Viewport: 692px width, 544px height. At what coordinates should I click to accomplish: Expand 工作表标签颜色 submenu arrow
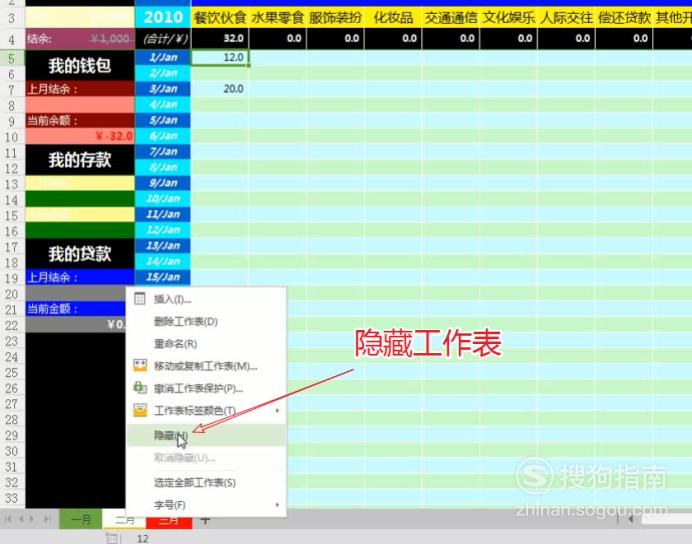click(277, 410)
